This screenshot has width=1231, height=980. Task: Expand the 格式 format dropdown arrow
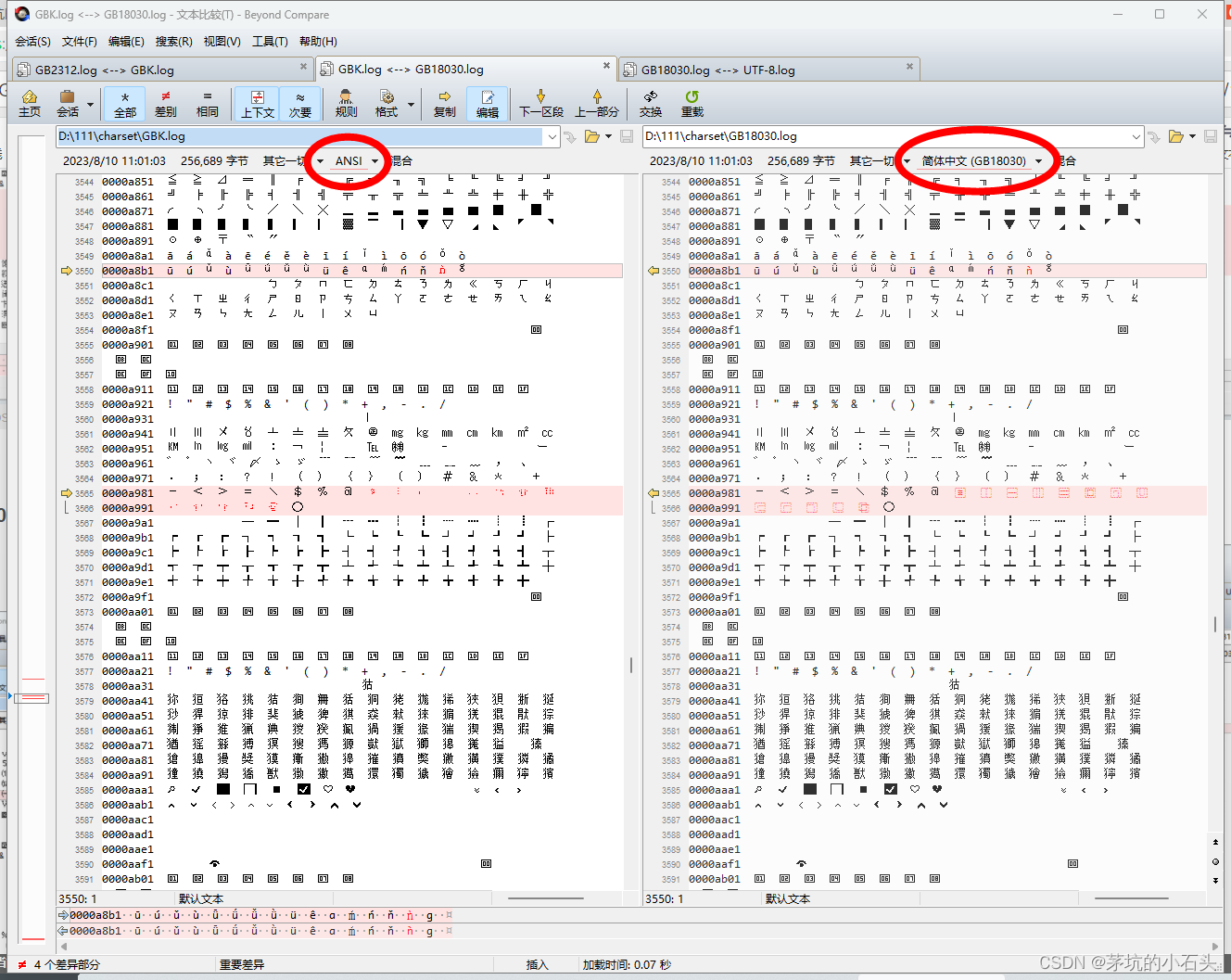(411, 104)
